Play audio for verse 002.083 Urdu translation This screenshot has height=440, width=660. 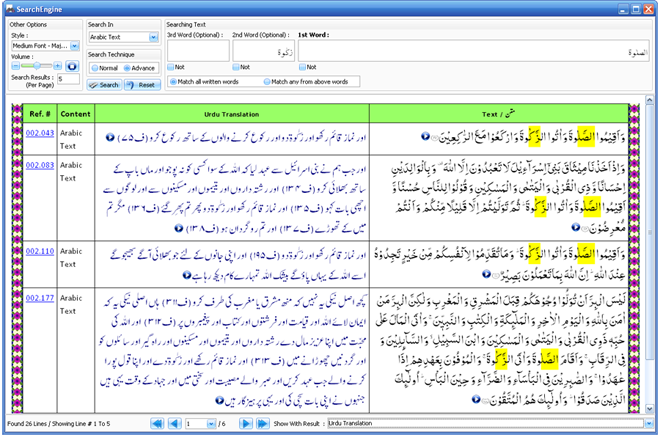pyautogui.click(x=178, y=228)
